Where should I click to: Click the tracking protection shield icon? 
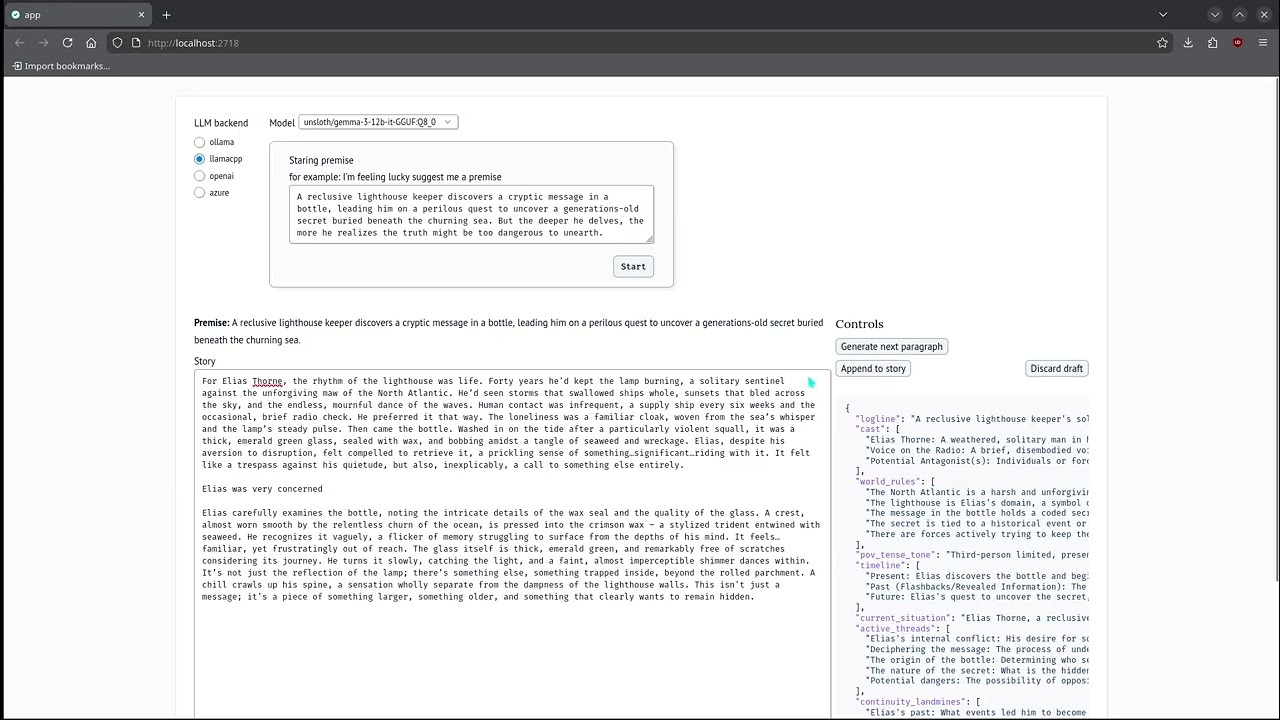[x=117, y=43]
